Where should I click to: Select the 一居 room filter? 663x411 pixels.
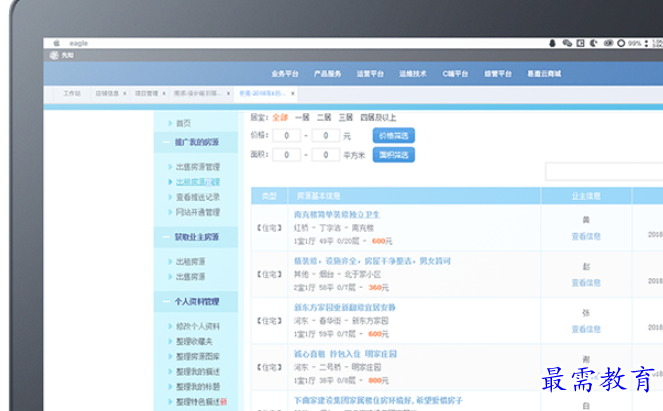302,117
